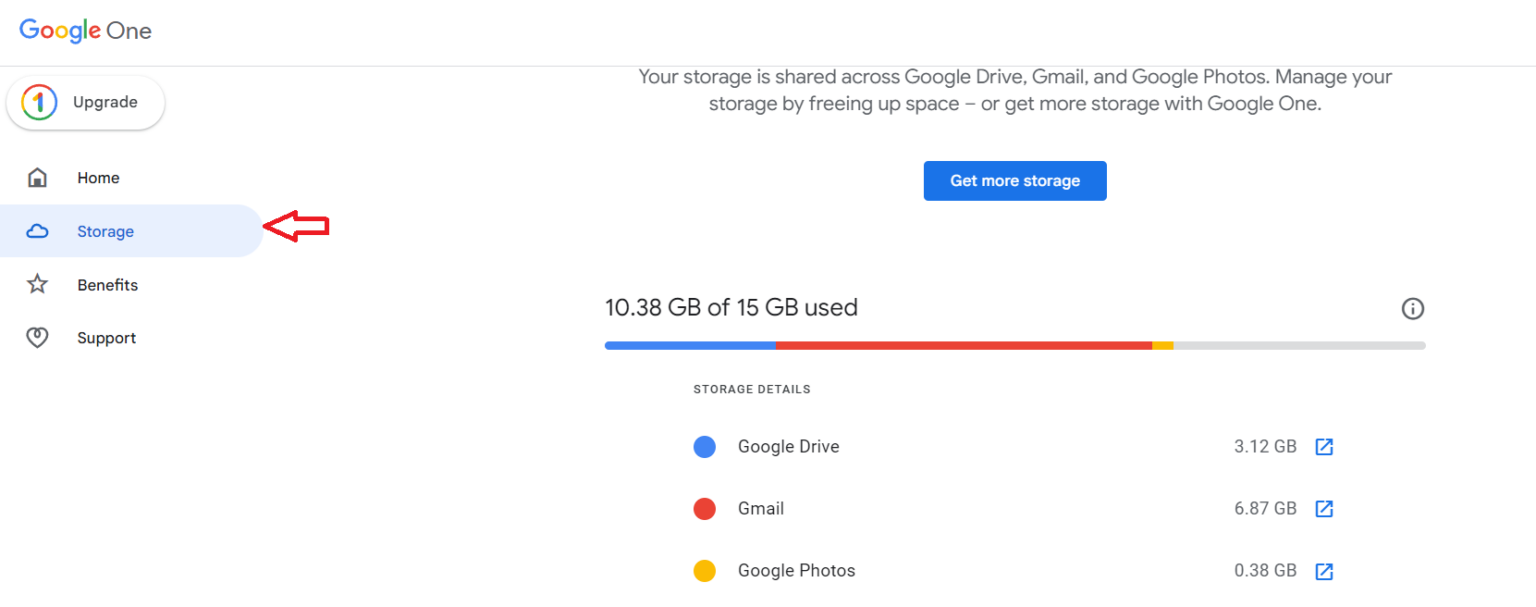The height and width of the screenshot is (607, 1536).
Task: Click the Google Photos yellow dot indicator
Action: coord(705,570)
